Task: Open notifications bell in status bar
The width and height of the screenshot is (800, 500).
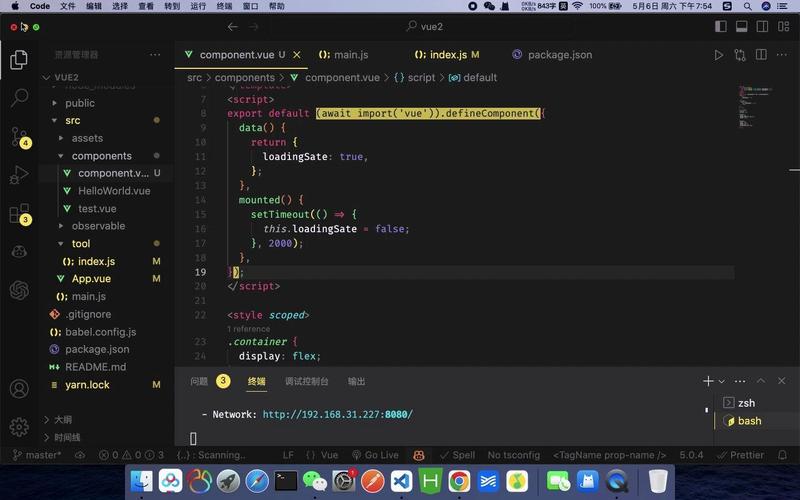Action: (782, 455)
